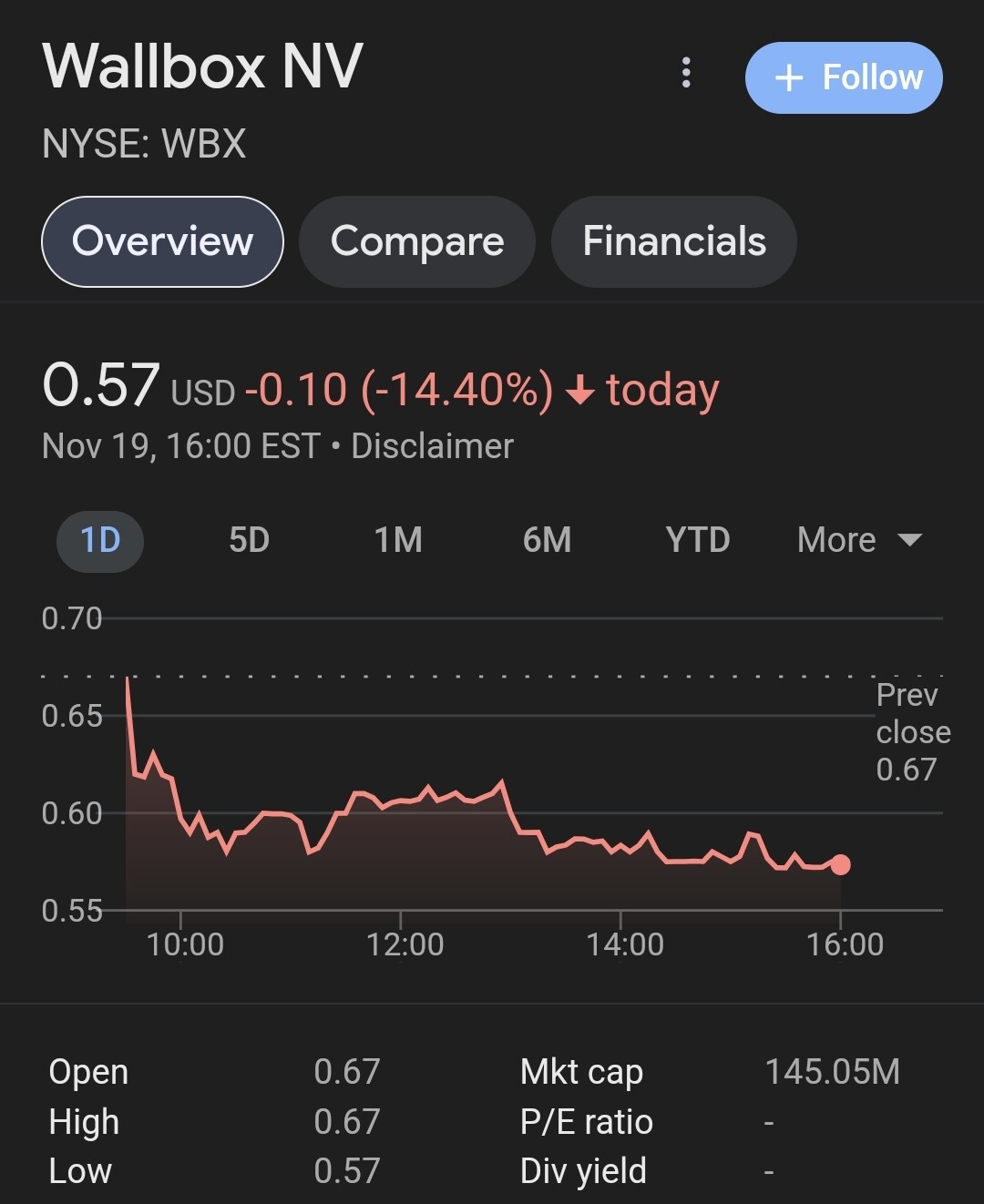This screenshot has width=984, height=1204.
Task: Tap the Prev close 0.67 label
Action: tap(912, 732)
